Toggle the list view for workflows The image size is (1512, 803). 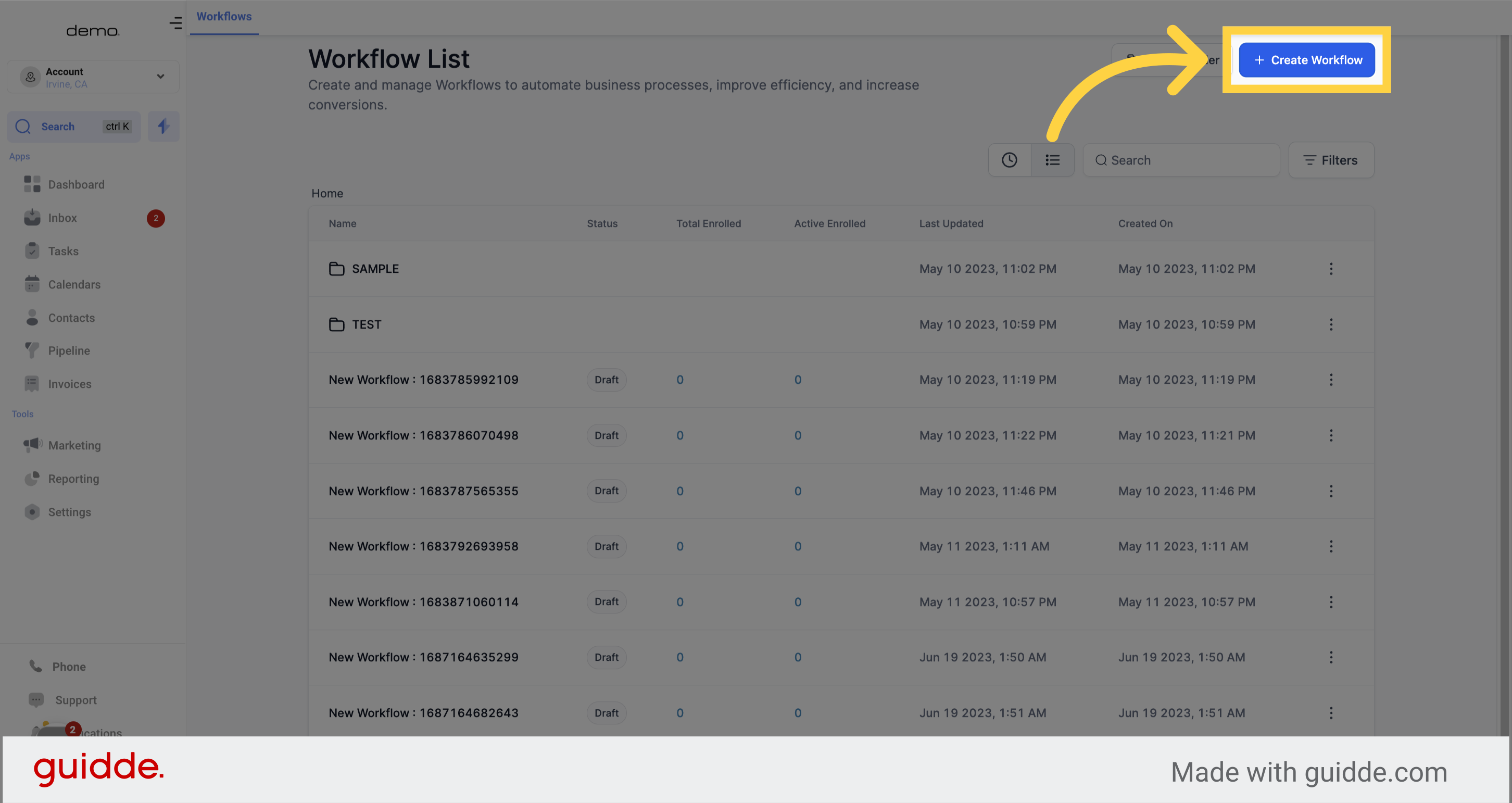(1052, 160)
